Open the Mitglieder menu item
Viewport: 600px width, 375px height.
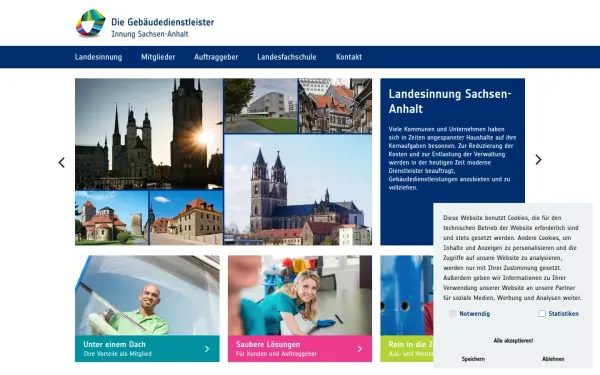(158, 57)
